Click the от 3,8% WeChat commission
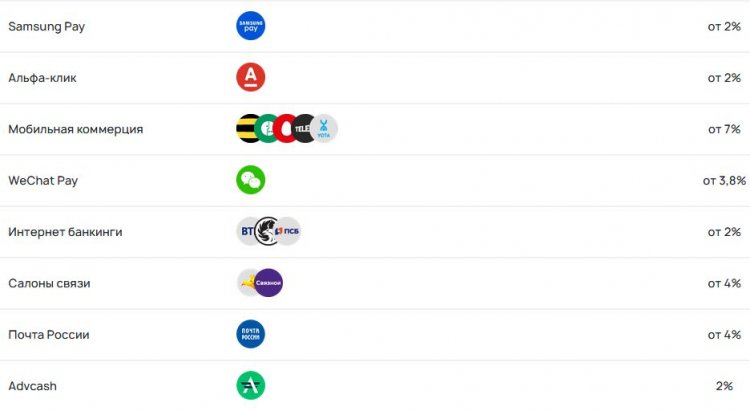The height and width of the screenshot is (411, 750). [x=724, y=180]
